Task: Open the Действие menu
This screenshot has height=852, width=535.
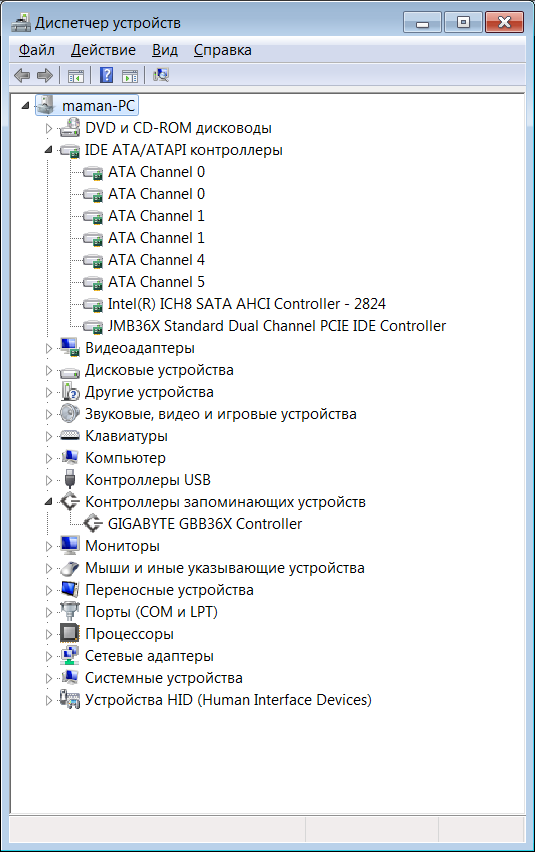Action: 103,50
